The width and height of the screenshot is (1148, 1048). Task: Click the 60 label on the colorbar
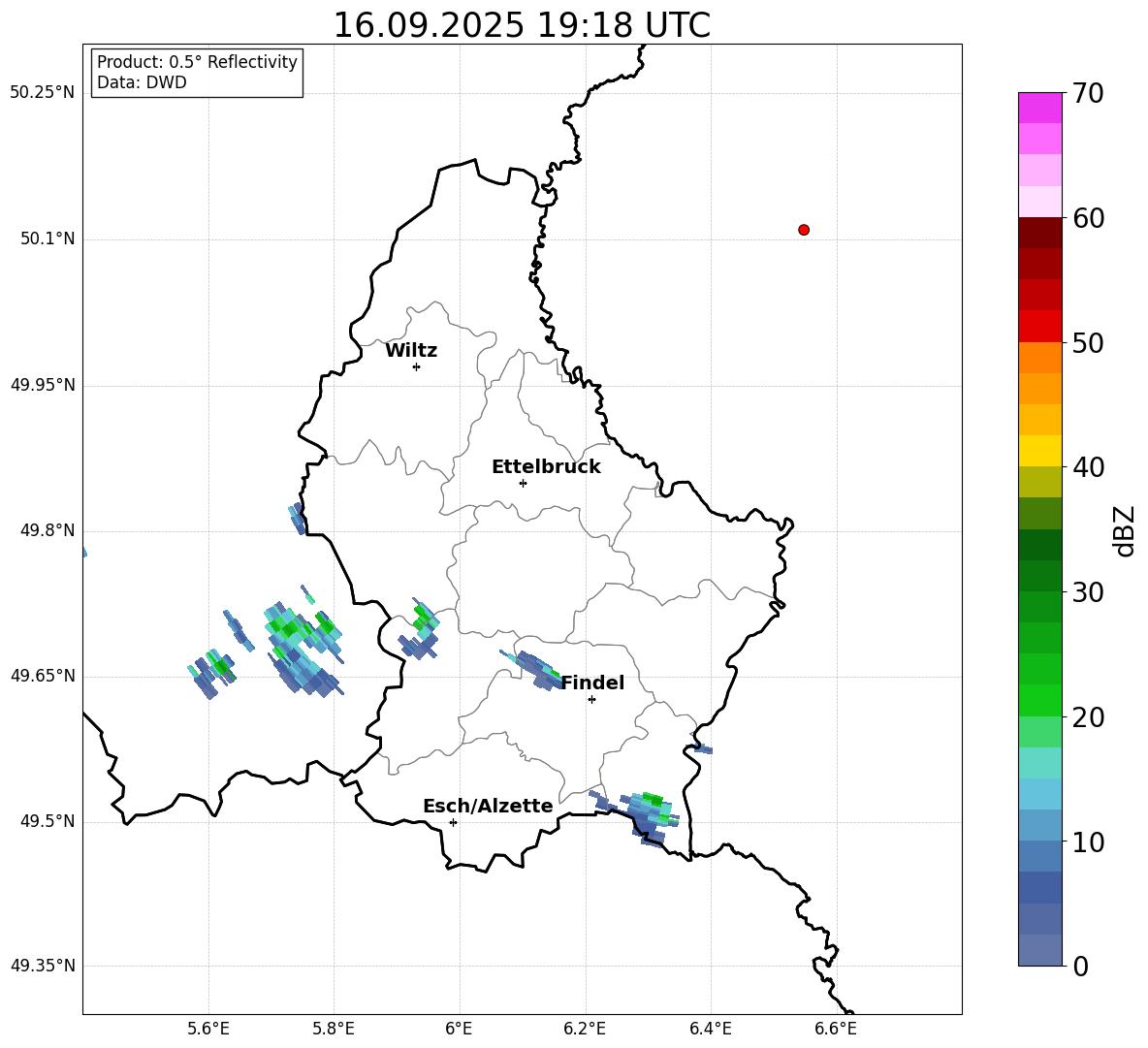click(1088, 218)
